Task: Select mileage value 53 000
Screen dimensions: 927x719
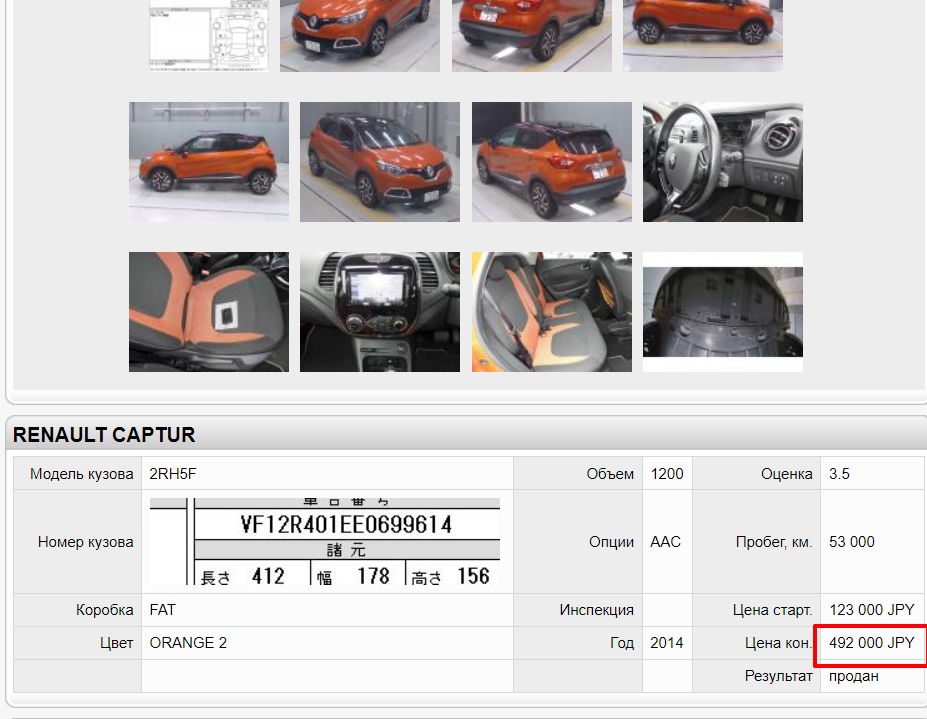Action: tap(851, 542)
